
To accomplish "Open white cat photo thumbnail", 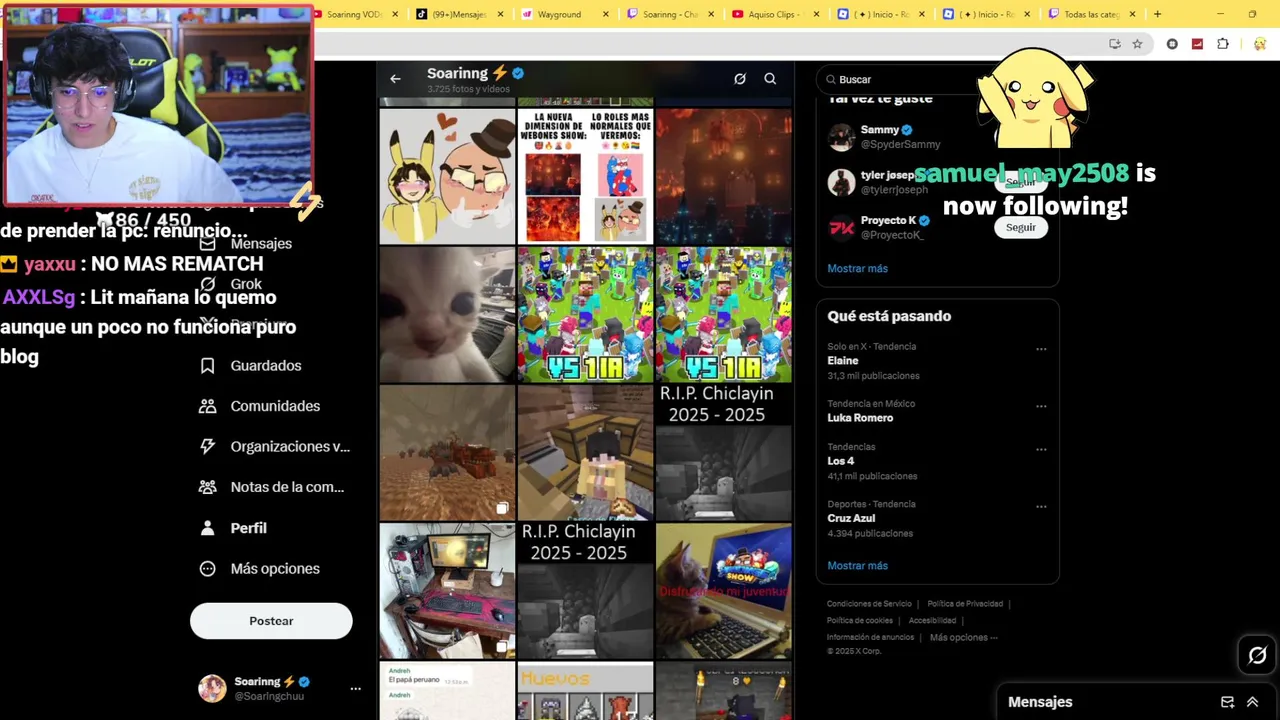I will coord(447,315).
